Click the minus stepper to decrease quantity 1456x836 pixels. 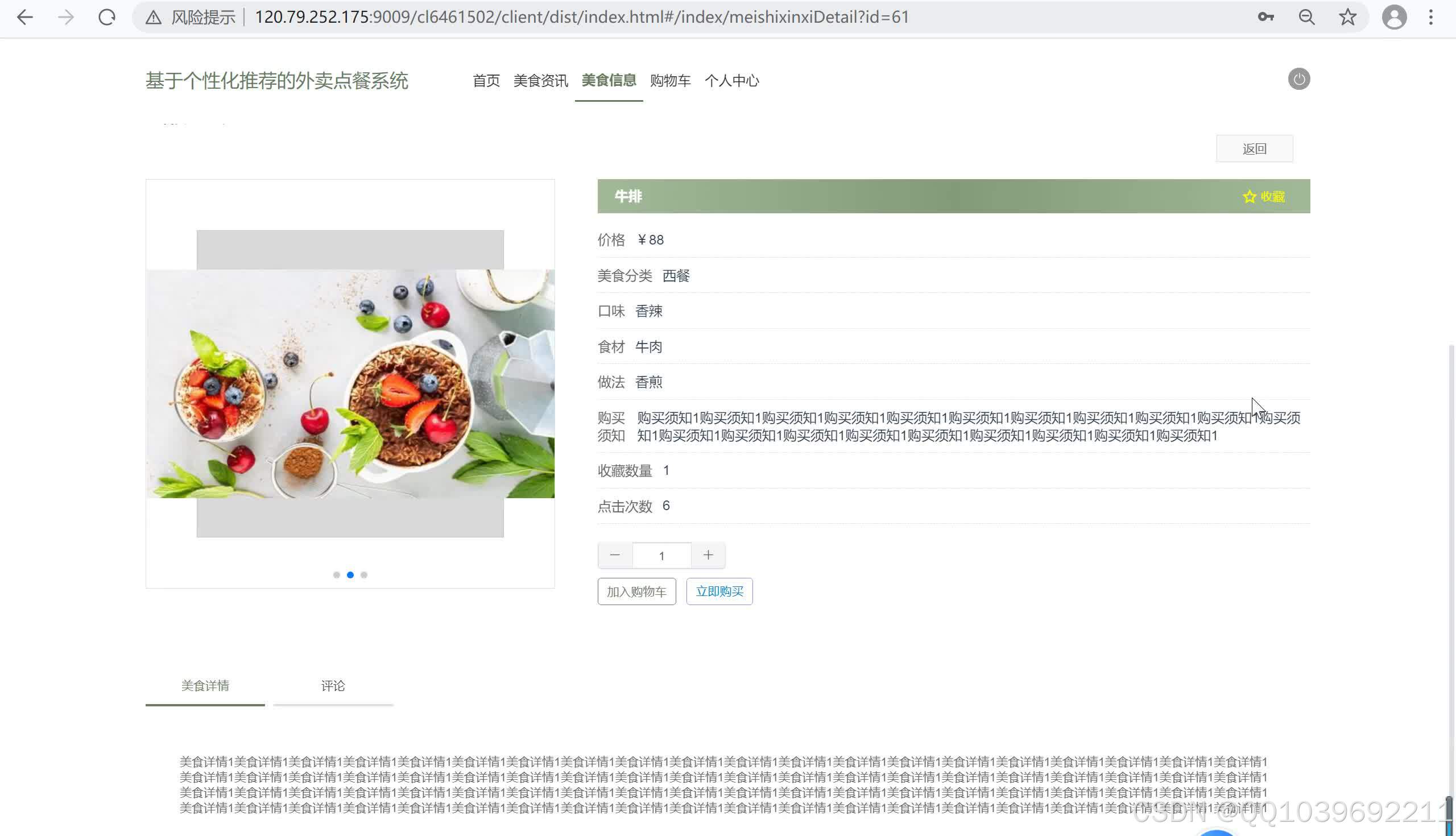click(615, 554)
